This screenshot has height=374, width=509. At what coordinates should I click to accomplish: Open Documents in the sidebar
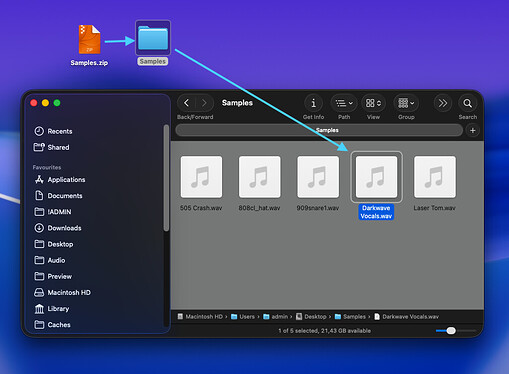(x=58, y=196)
